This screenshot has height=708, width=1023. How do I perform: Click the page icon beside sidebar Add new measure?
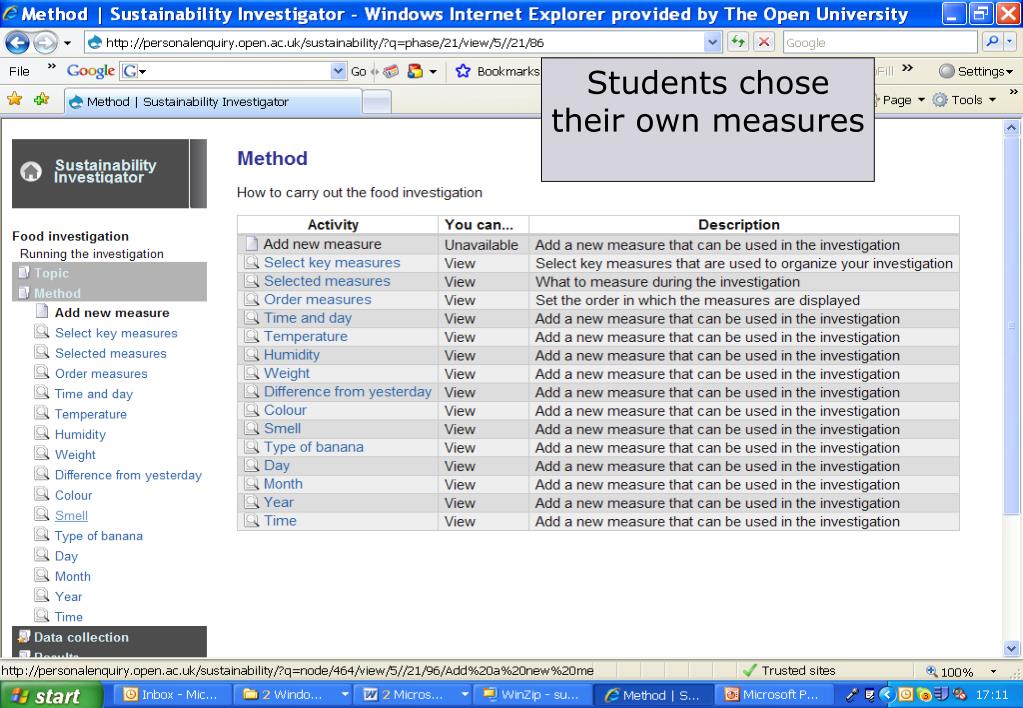(x=42, y=311)
